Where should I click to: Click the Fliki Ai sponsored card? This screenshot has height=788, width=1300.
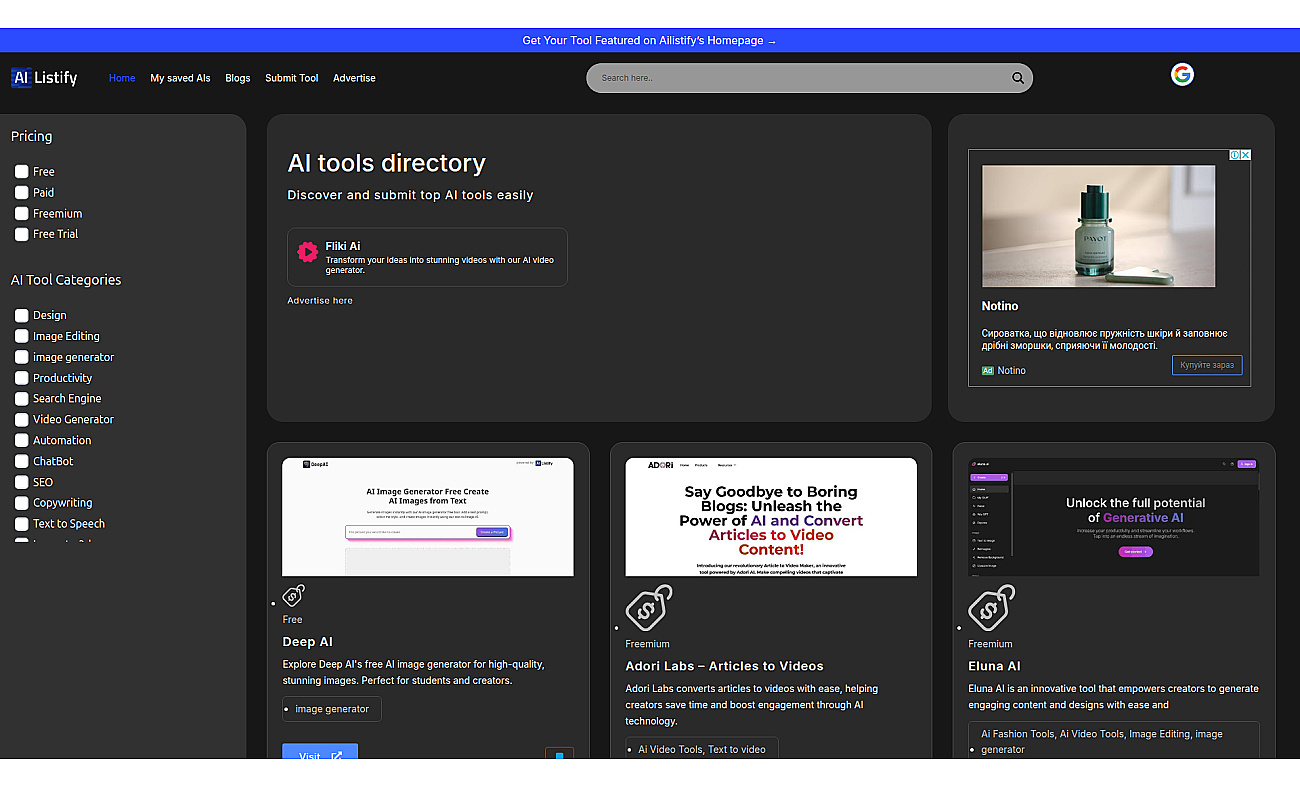[427, 257]
